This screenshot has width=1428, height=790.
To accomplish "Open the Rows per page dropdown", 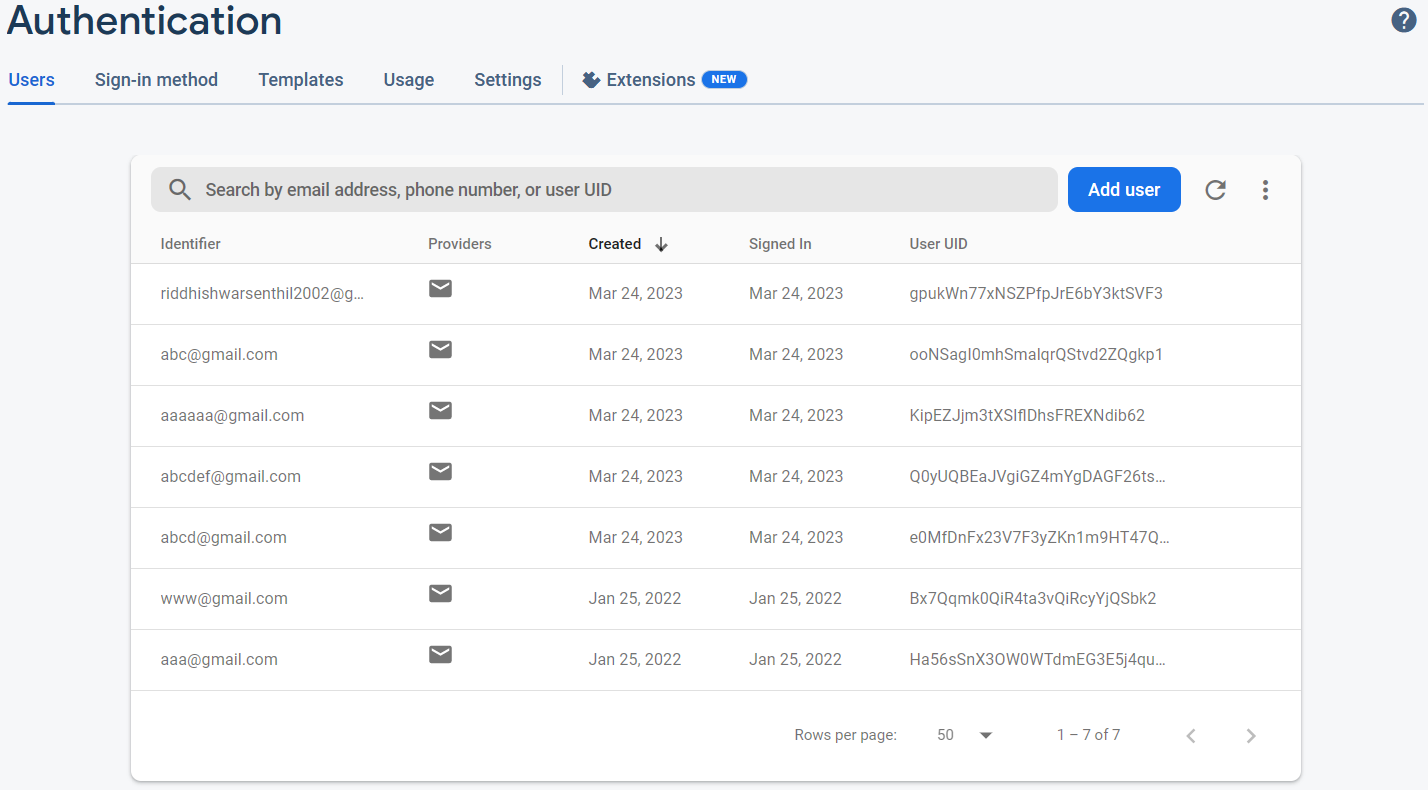I will point(965,735).
